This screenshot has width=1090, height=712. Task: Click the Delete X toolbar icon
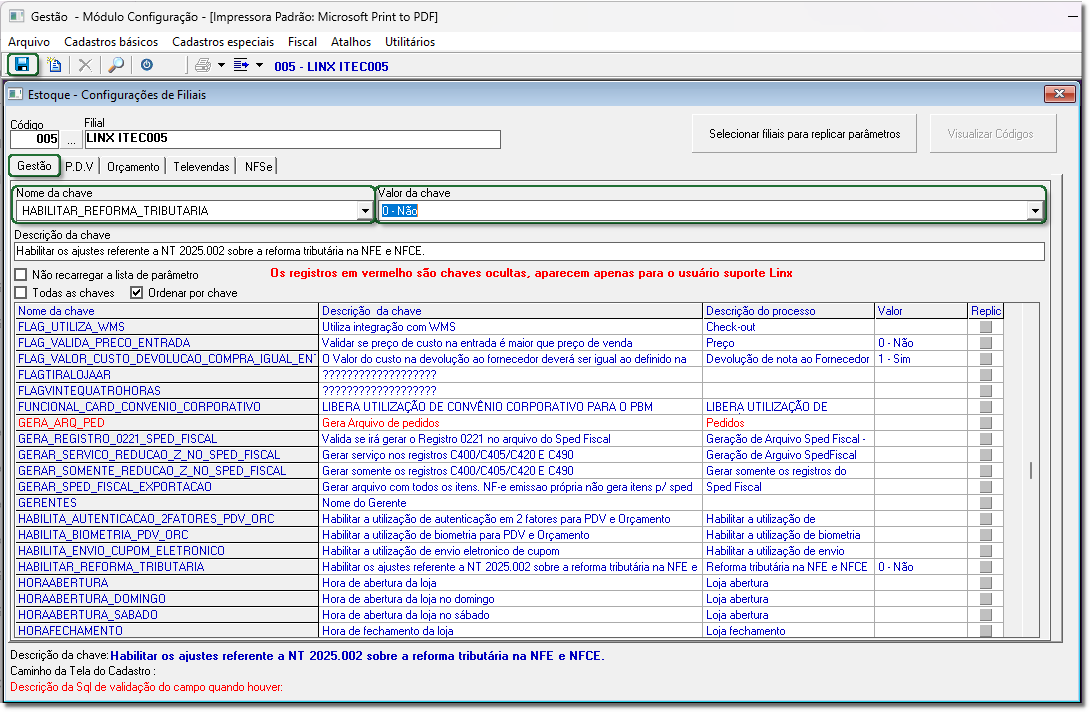click(85, 66)
